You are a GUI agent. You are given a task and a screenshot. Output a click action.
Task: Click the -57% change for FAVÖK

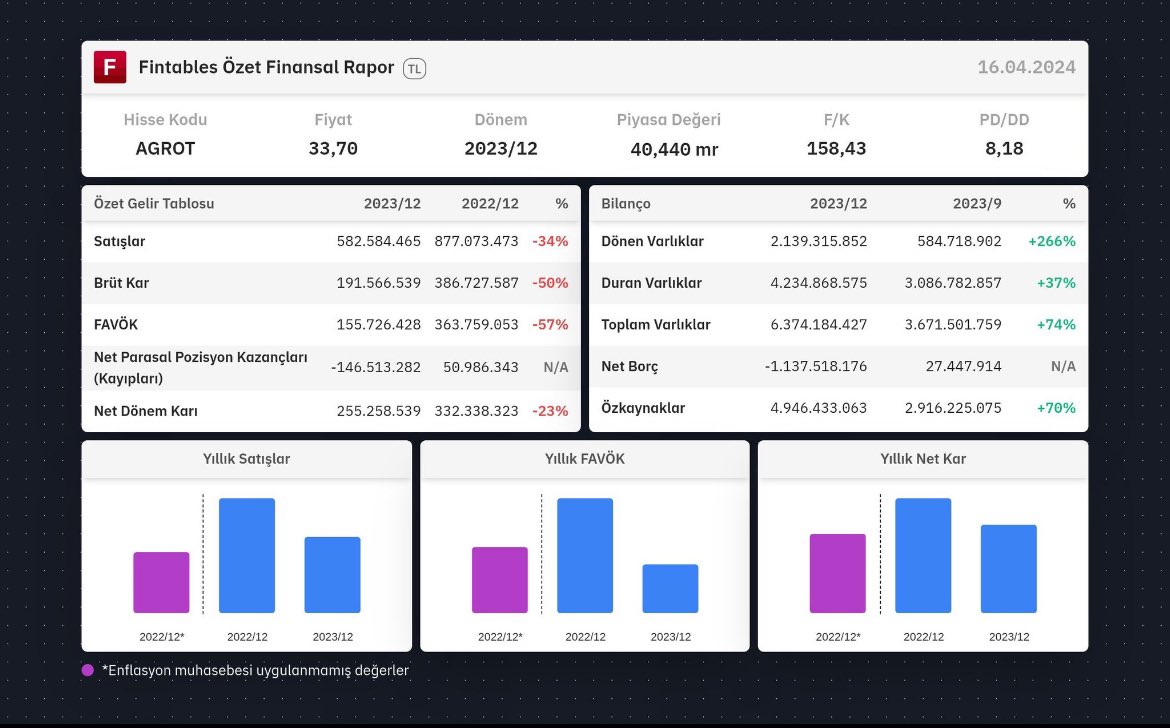click(x=550, y=324)
